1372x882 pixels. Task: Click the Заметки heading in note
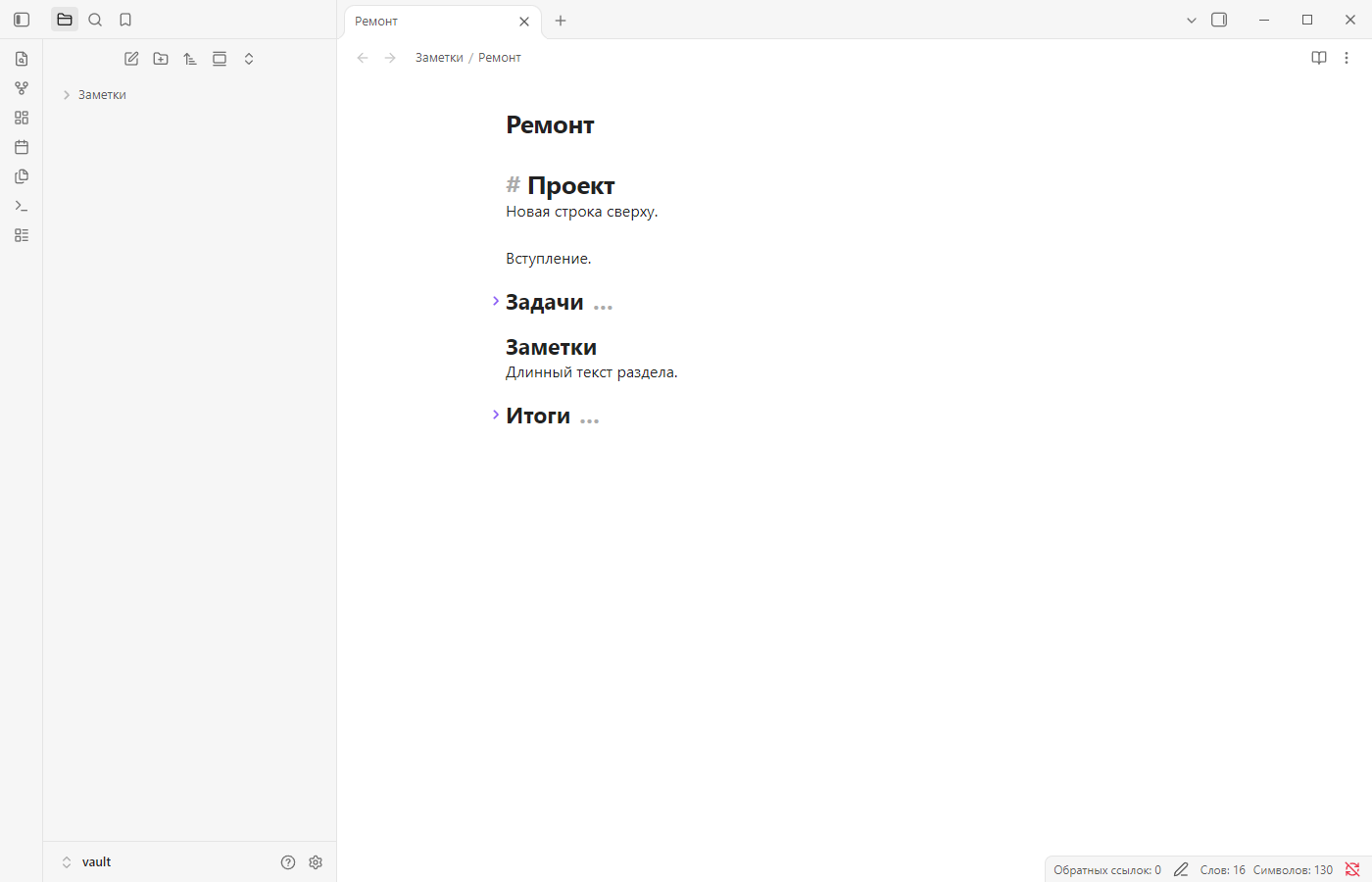point(551,347)
